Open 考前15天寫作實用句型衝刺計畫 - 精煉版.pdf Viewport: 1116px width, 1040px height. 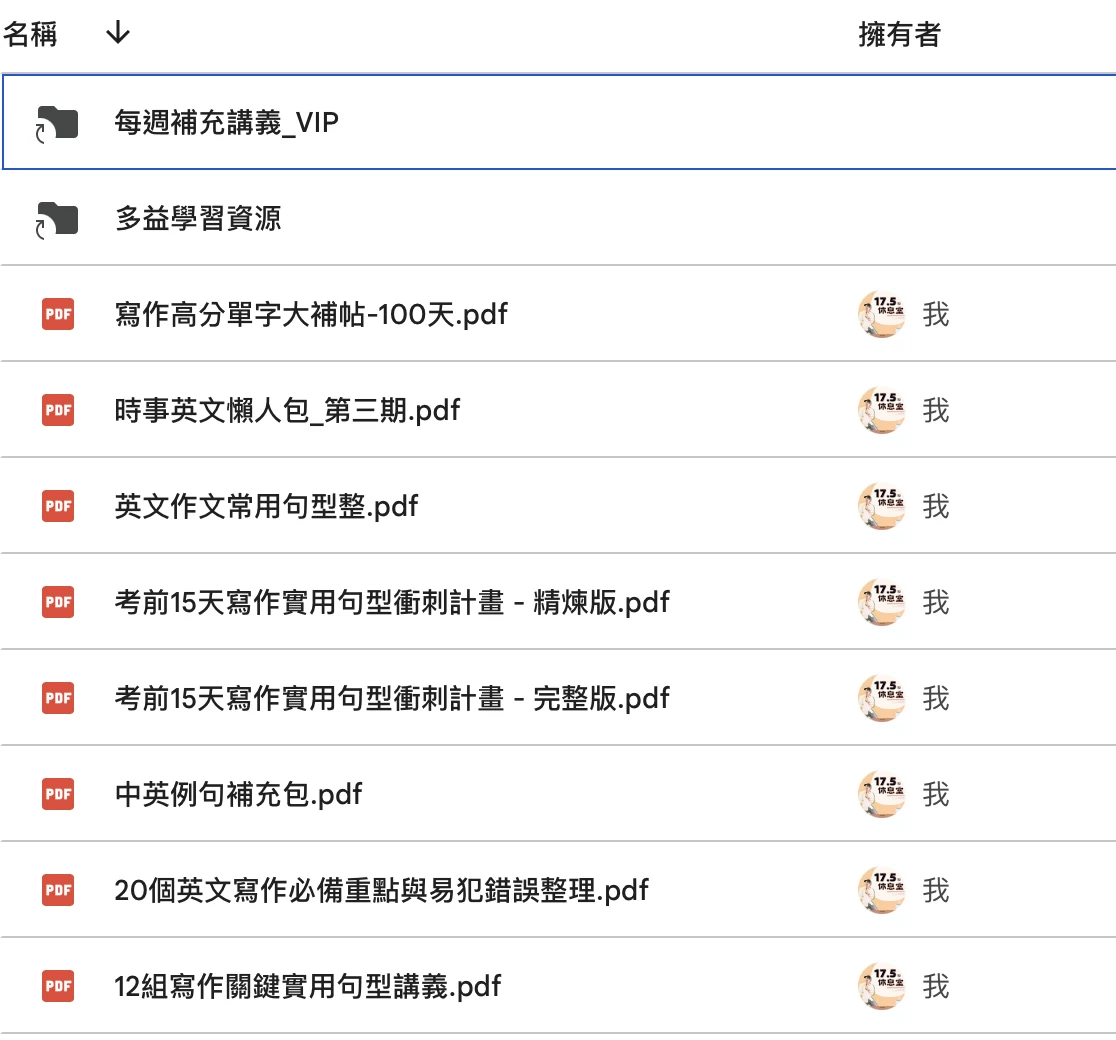(x=392, y=603)
